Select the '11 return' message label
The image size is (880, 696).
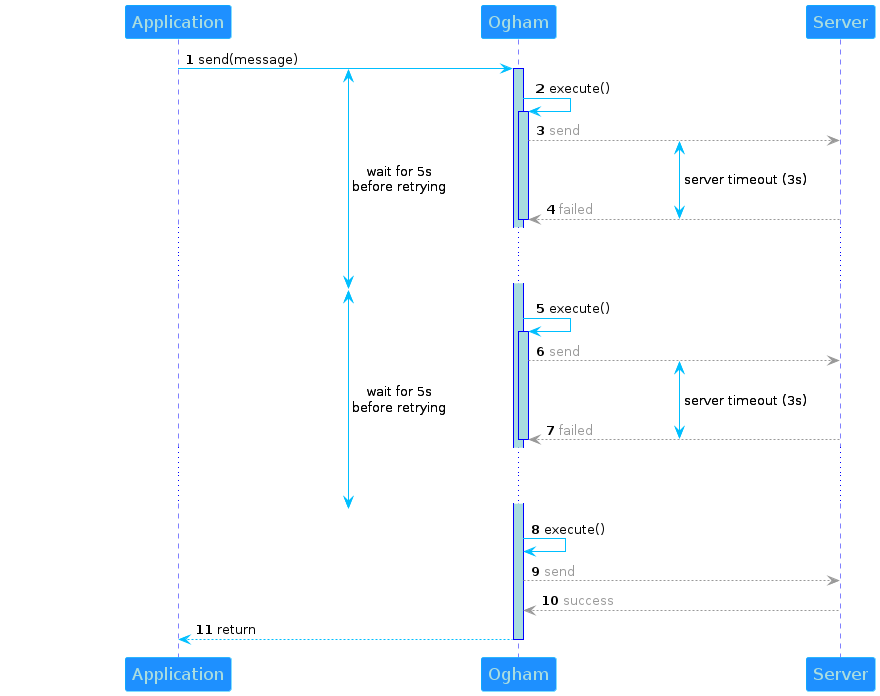point(226,630)
